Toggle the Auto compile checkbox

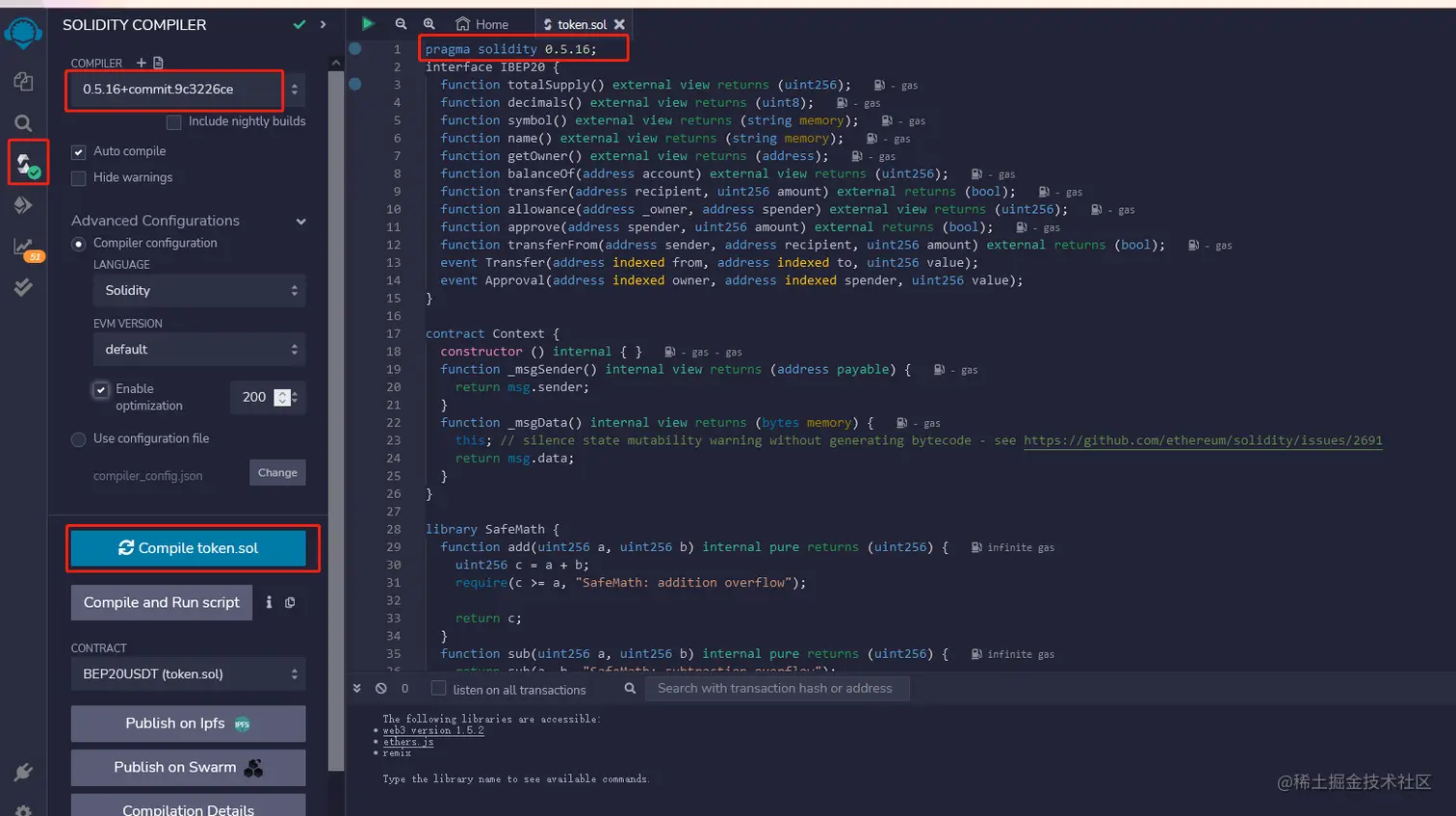coord(79,152)
